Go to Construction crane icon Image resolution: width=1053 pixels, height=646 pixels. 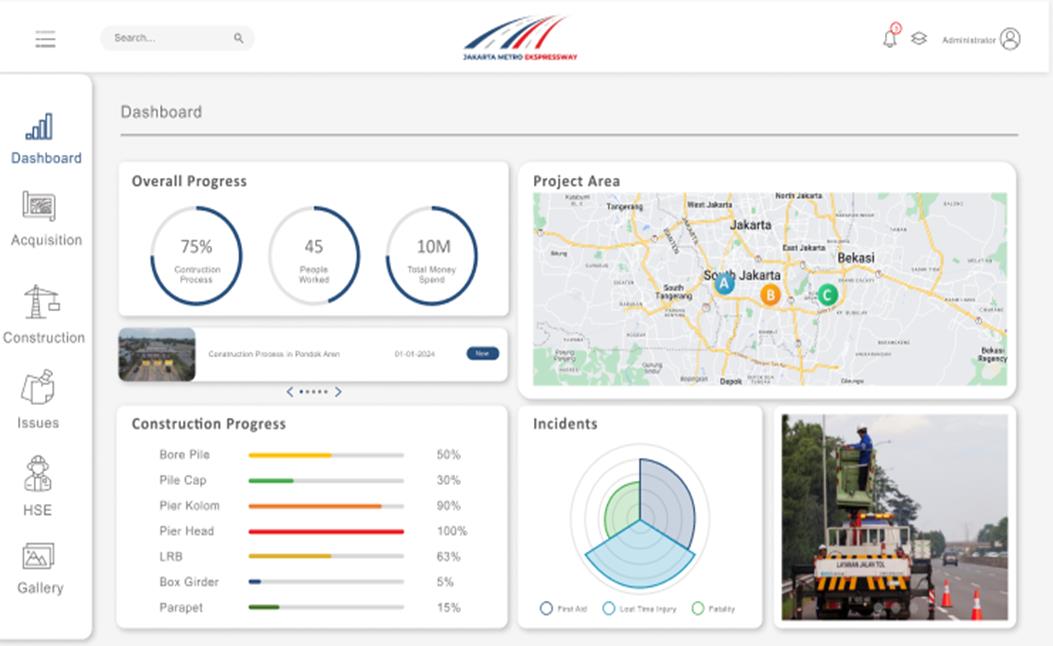click(41, 301)
